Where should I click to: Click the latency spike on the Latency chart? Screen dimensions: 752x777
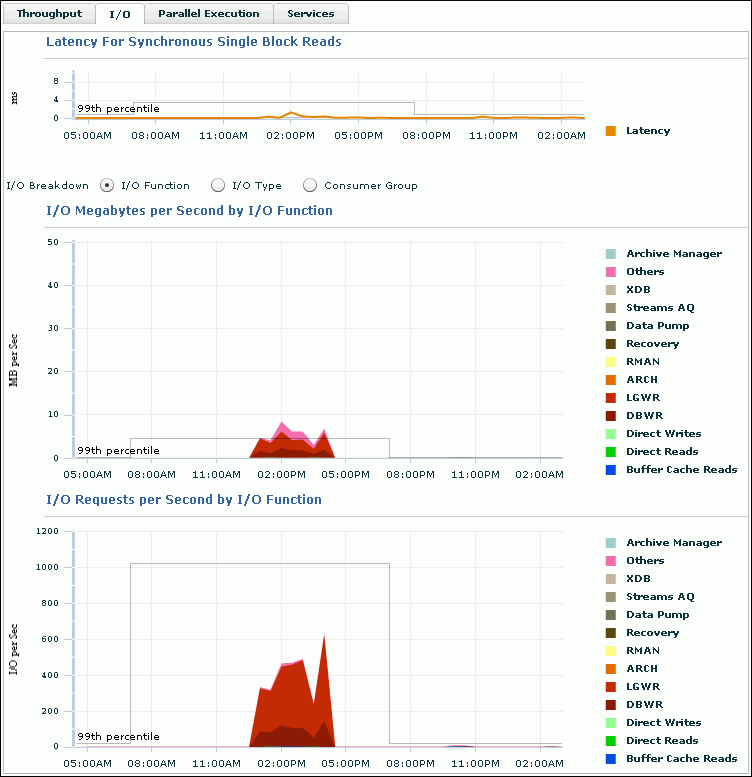[291, 113]
